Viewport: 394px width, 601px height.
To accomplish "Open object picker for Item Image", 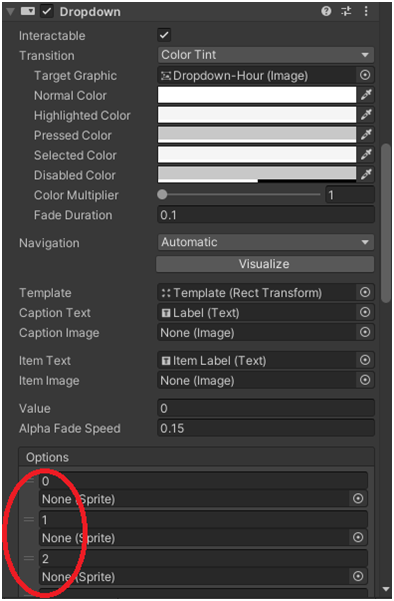I will [365, 380].
